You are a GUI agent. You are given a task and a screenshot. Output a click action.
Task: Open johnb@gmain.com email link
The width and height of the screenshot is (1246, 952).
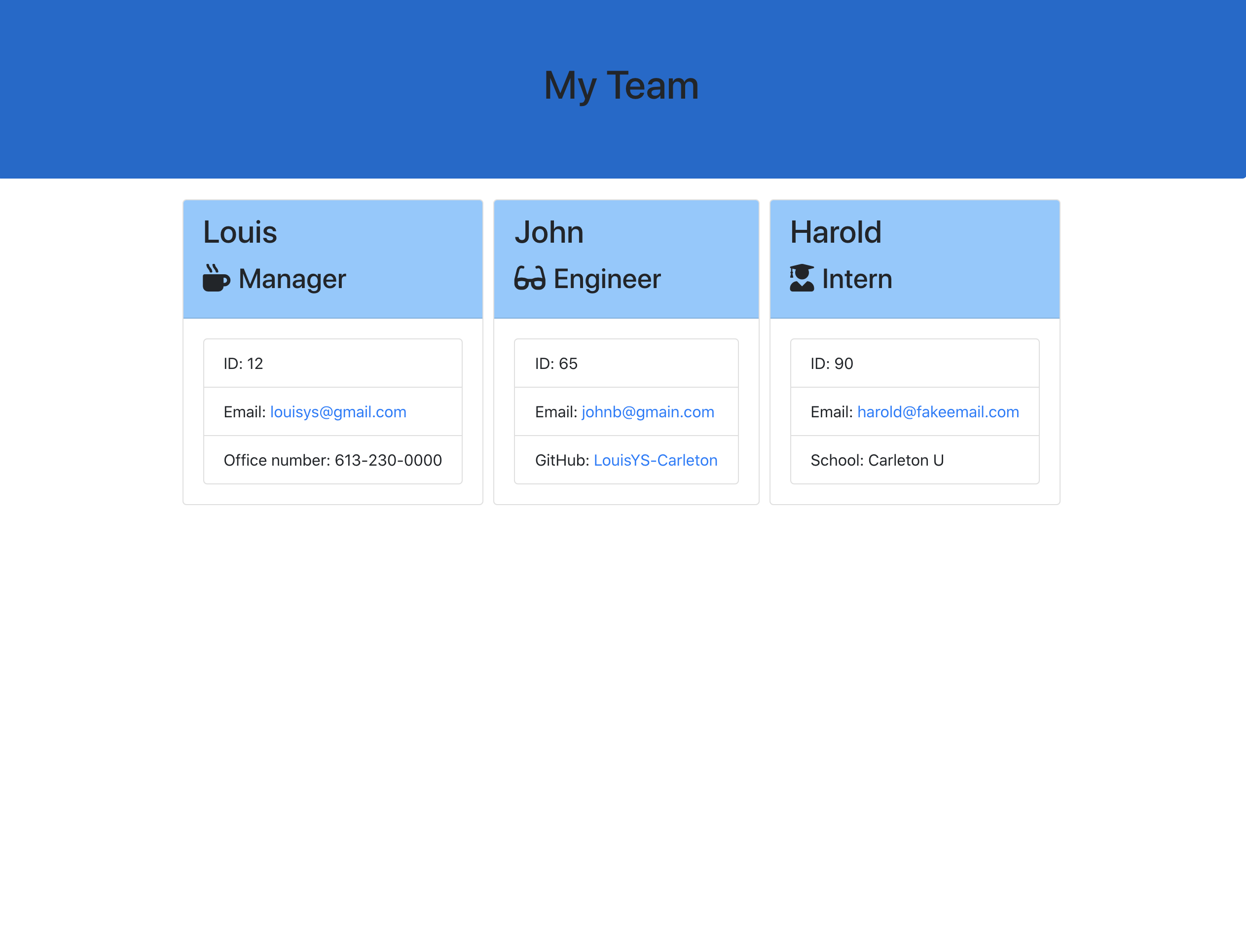[648, 411]
